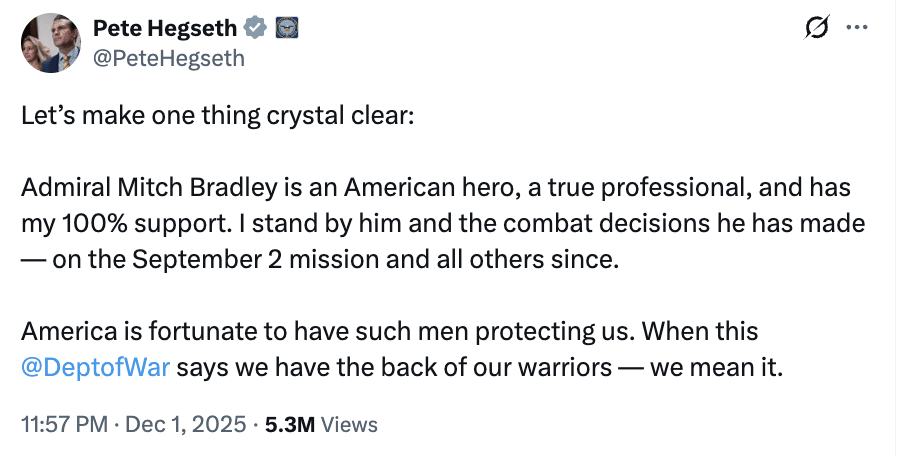Click the word Views after 5.3M
The image size is (906, 456).
[x=350, y=424]
